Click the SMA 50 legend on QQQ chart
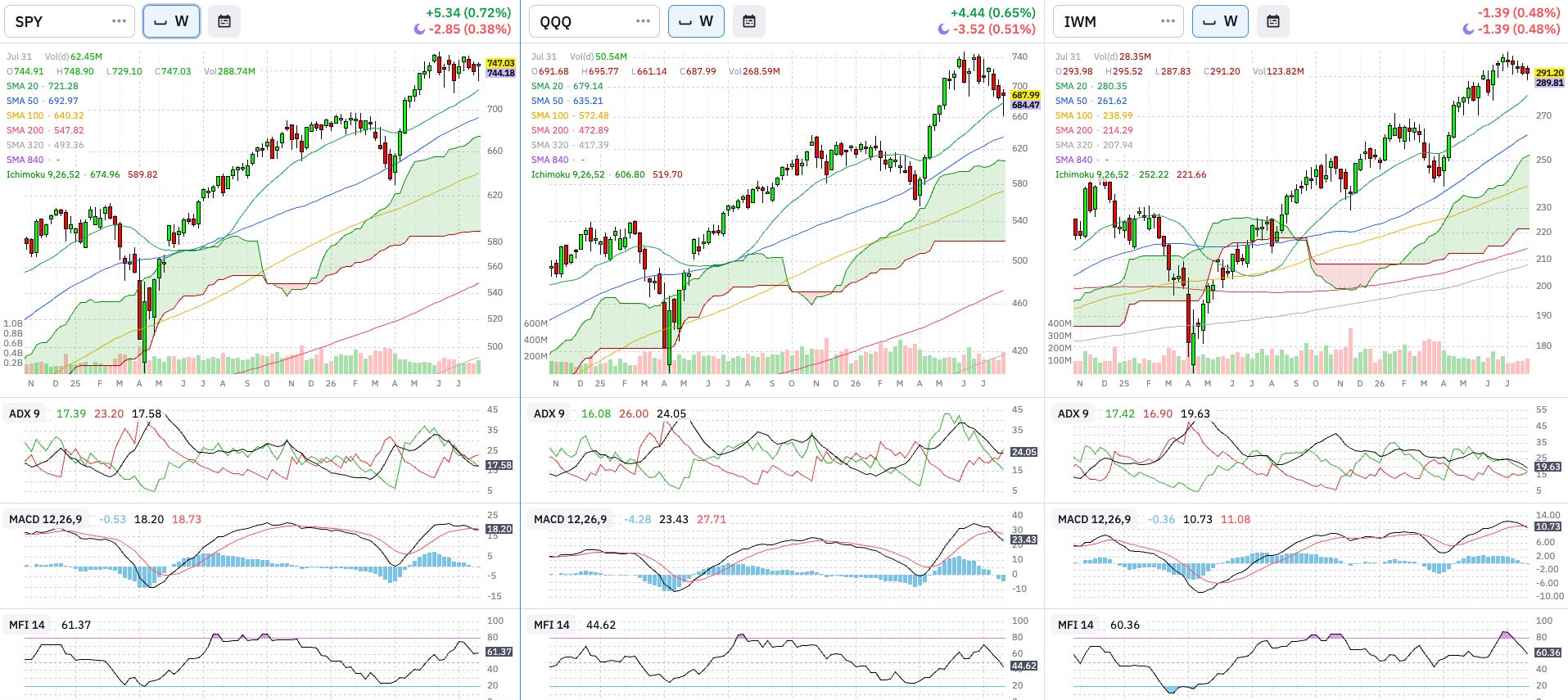 pyautogui.click(x=567, y=101)
